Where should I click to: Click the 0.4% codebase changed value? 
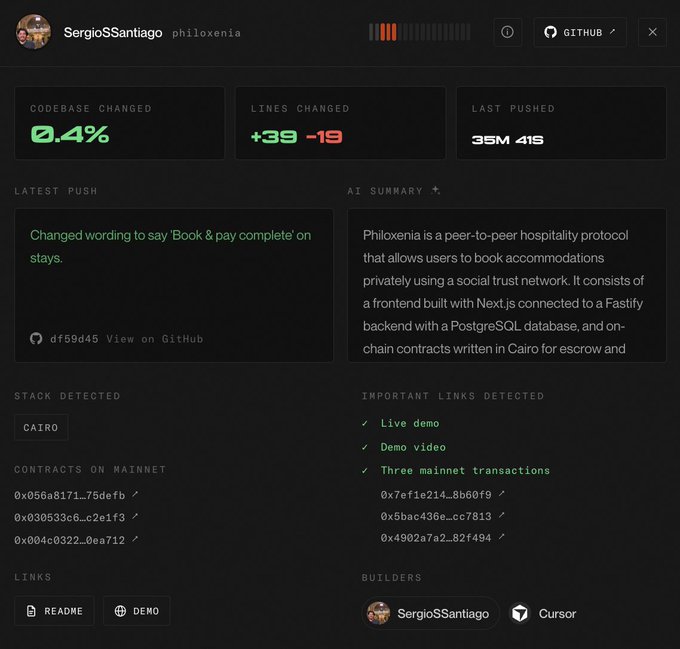pos(70,134)
